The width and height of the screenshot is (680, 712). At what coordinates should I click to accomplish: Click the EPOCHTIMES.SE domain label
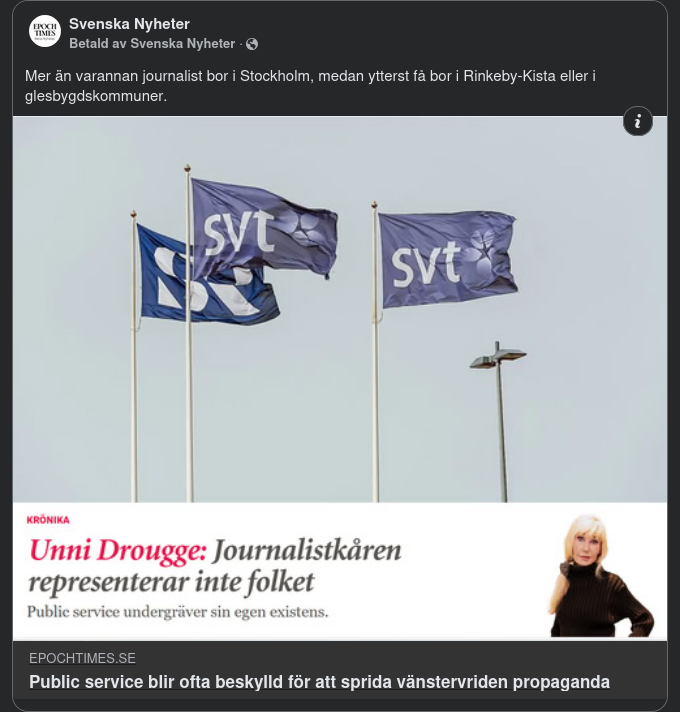[82, 658]
